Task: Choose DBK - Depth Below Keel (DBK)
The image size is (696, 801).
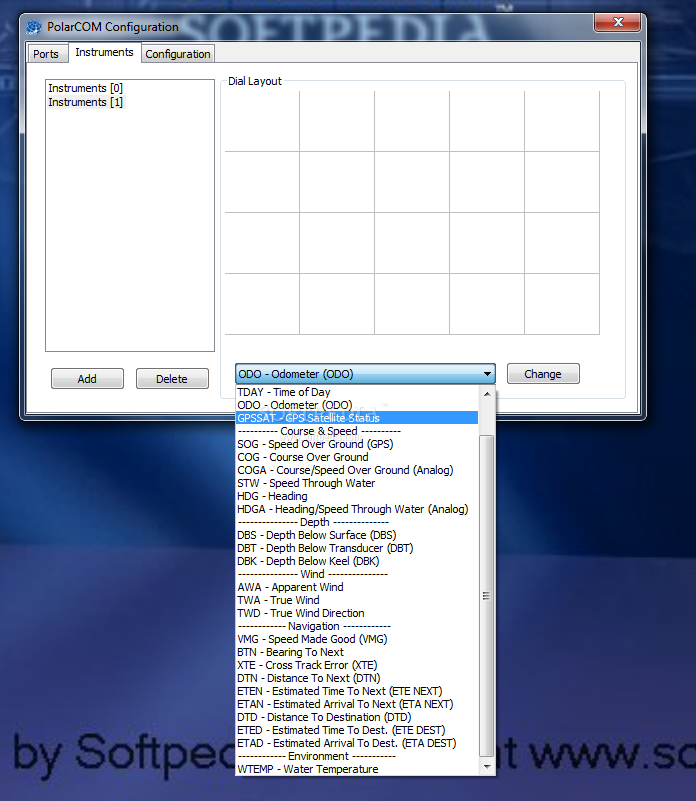Action: (x=357, y=561)
